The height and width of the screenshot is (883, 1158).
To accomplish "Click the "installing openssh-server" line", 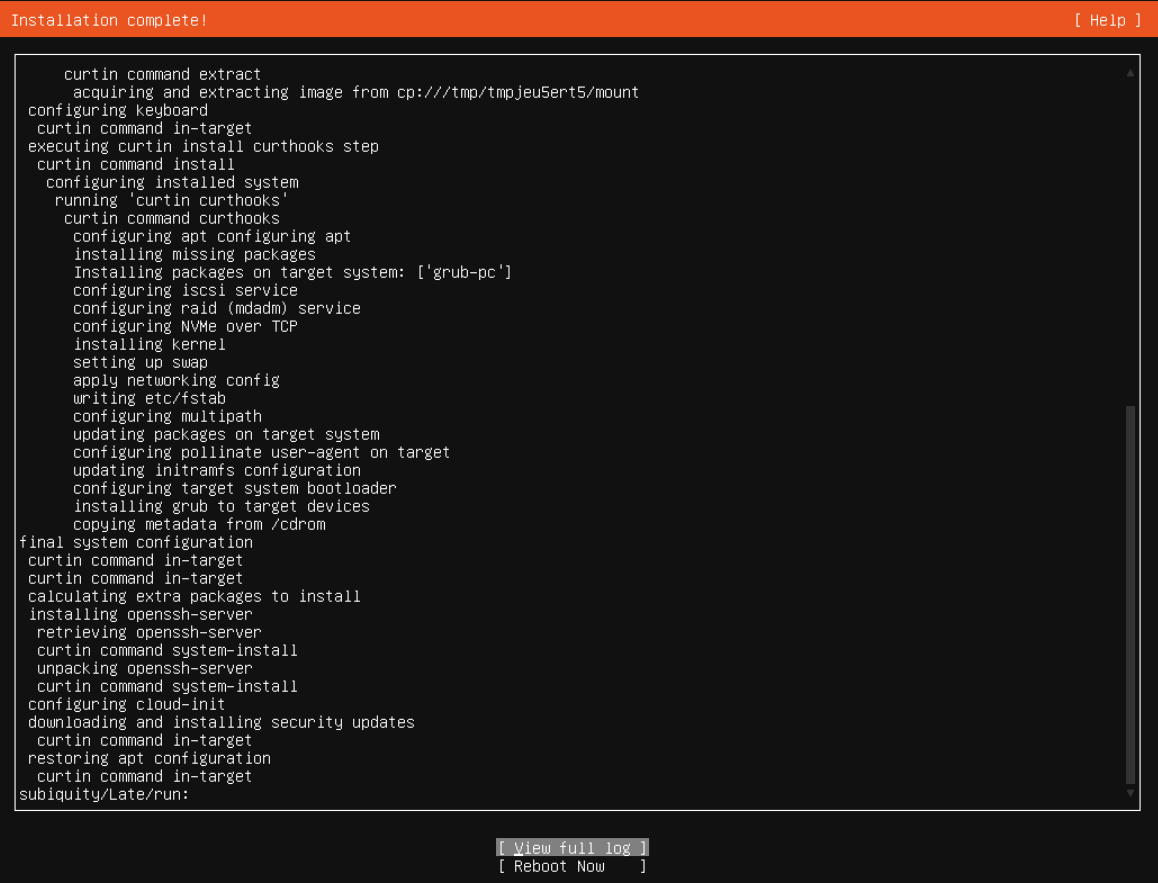I will coord(140,614).
